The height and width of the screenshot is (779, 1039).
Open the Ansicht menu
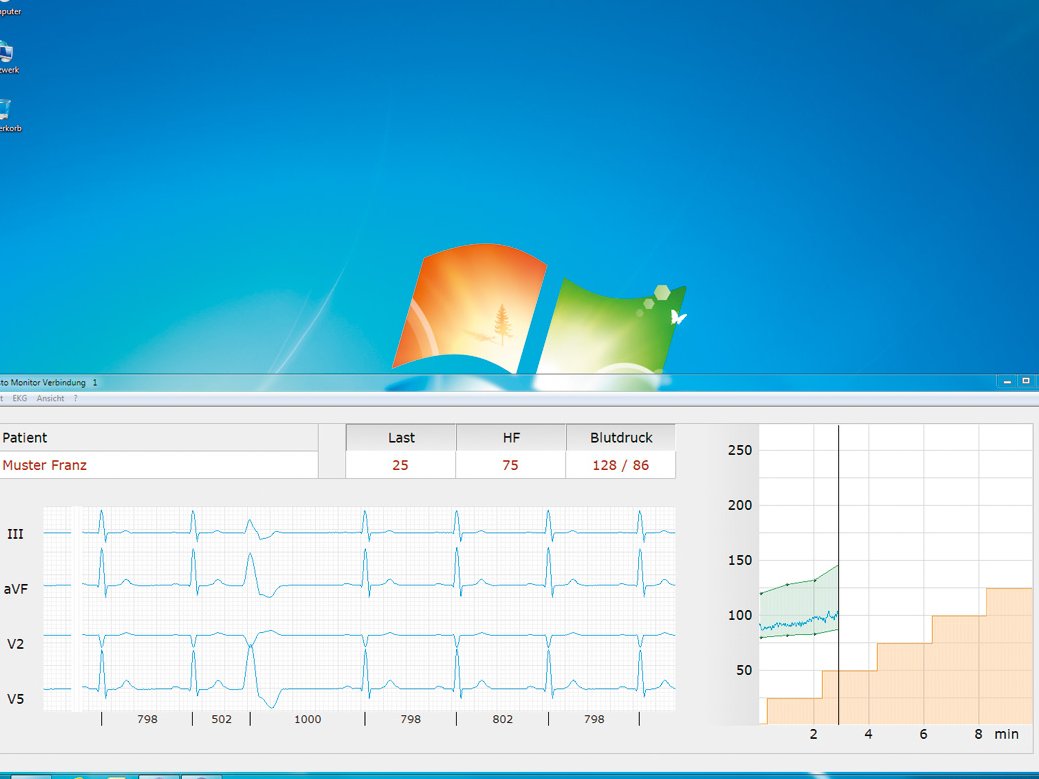click(x=50, y=398)
